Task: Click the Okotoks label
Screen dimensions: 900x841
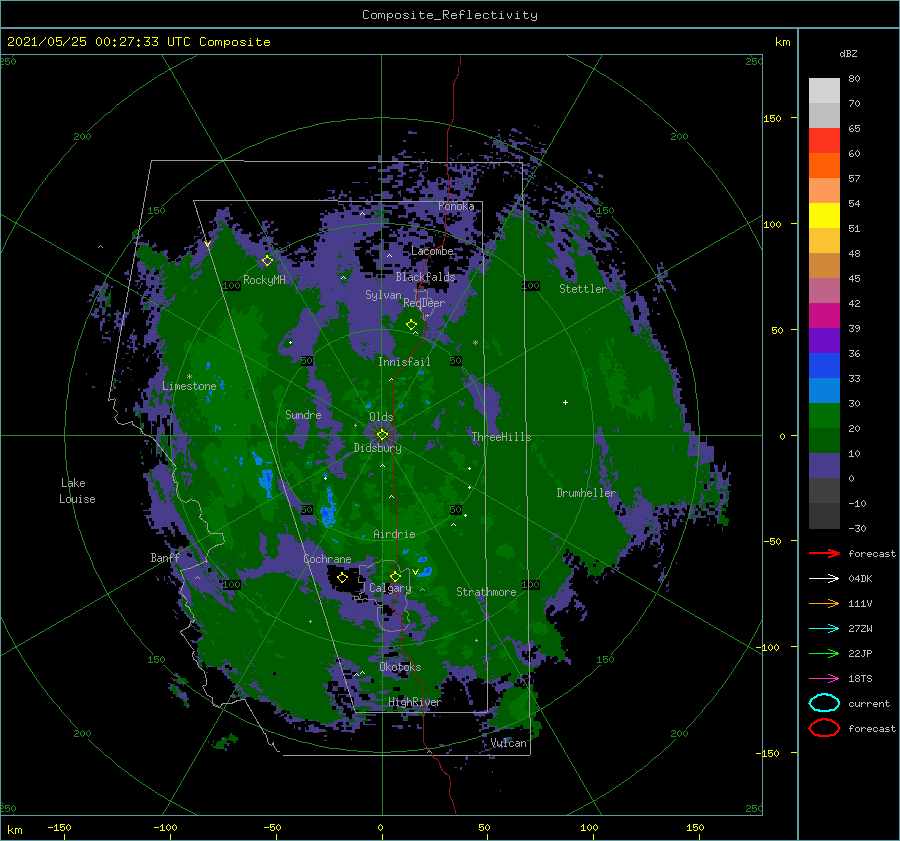Action: 400,667
